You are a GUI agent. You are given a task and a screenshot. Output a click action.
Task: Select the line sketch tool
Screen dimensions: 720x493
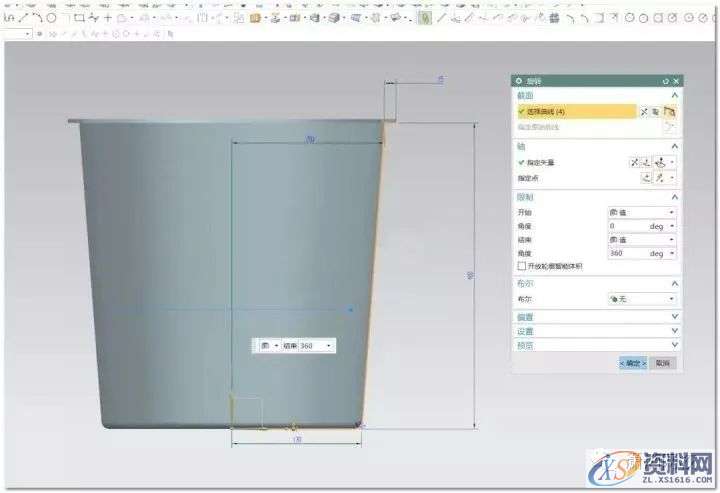(x=23, y=18)
